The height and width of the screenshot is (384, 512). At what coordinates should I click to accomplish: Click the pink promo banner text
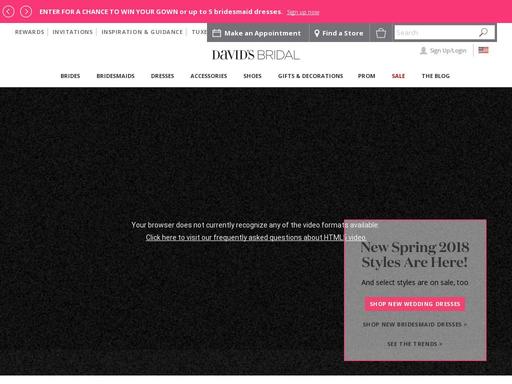(x=160, y=12)
